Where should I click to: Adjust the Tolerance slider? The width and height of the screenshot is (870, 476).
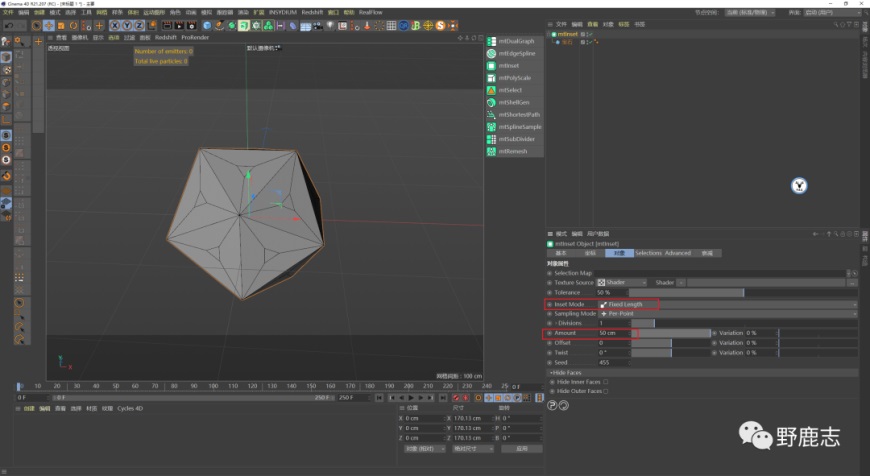pos(743,292)
